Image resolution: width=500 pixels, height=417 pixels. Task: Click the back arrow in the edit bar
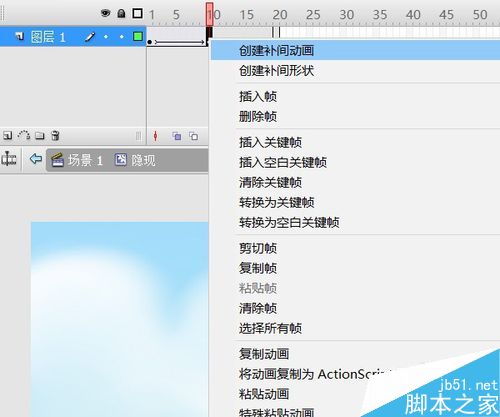pyautogui.click(x=36, y=159)
